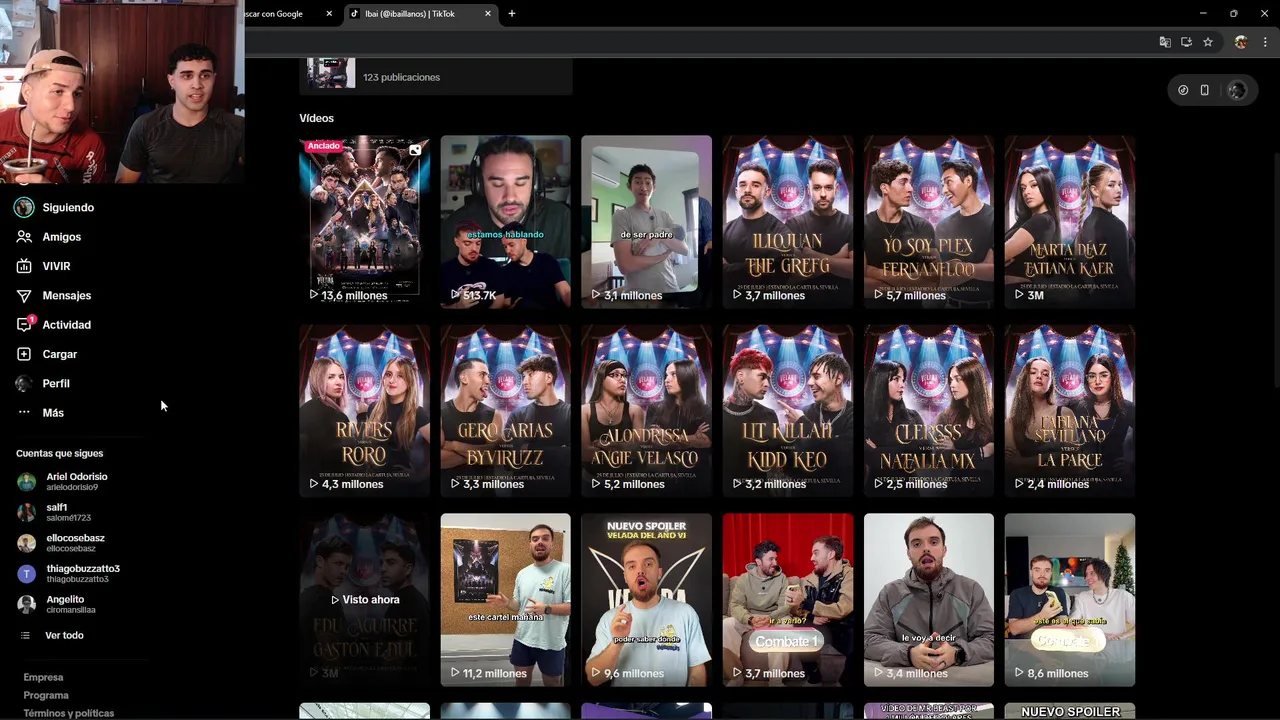This screenshot has width=1280, height=720.
Task: Open the Alondrissa vs Angie Velasco video
Action: (646, 411)
